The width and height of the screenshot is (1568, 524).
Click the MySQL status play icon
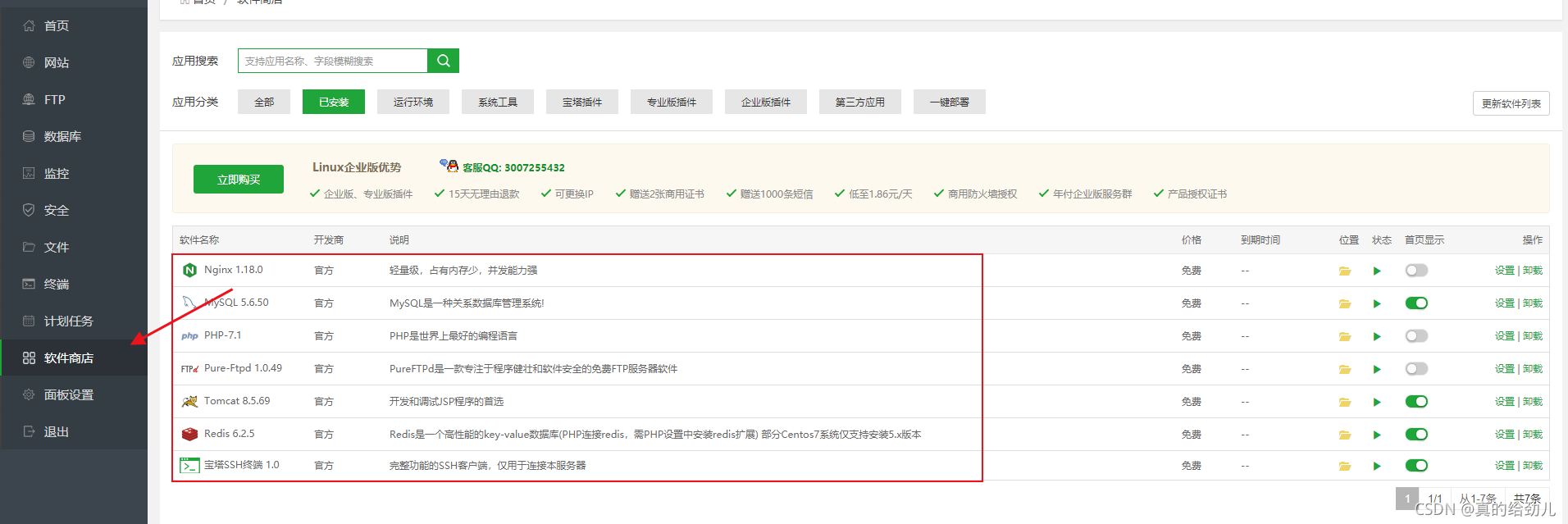pyautogui.click(x=1377, y=303)
